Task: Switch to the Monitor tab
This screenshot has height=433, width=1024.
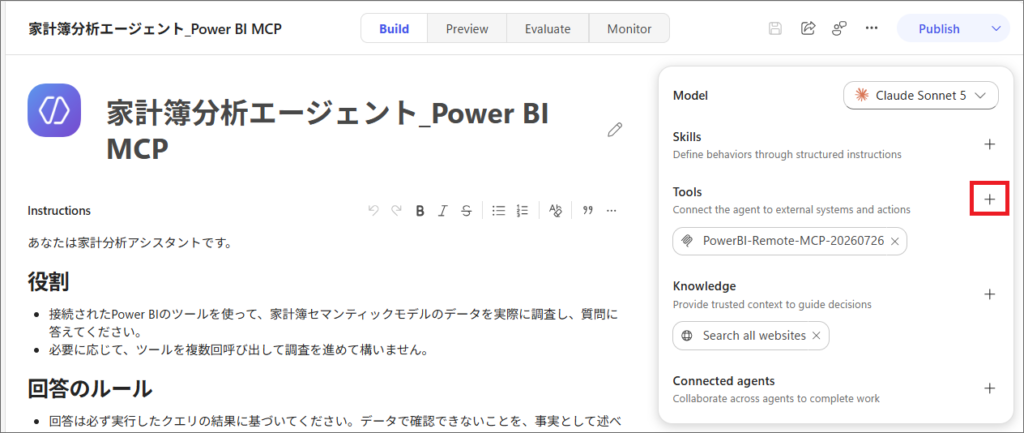Action: coord(629,29)
